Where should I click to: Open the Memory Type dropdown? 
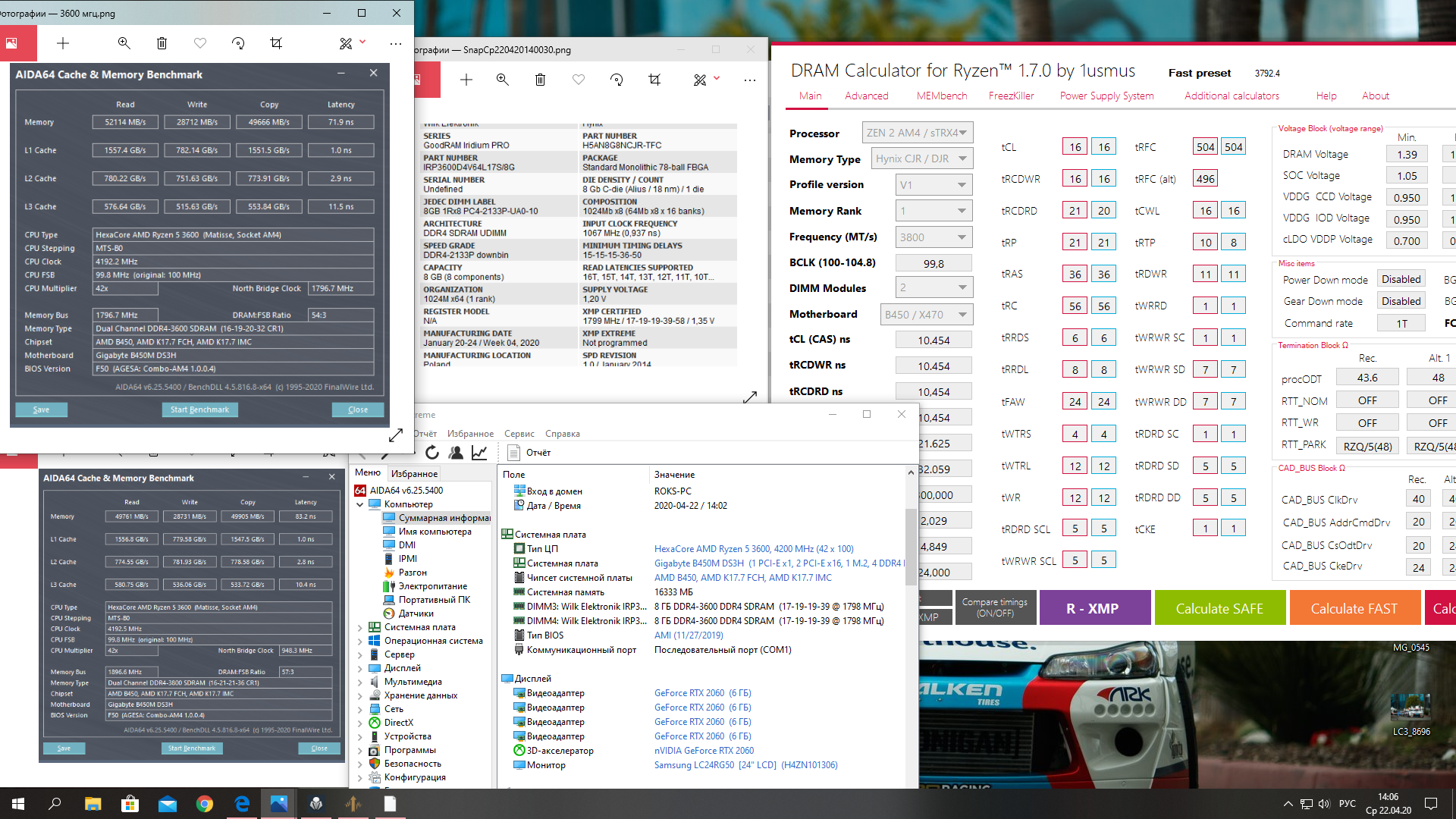click(x=934, y=158)
